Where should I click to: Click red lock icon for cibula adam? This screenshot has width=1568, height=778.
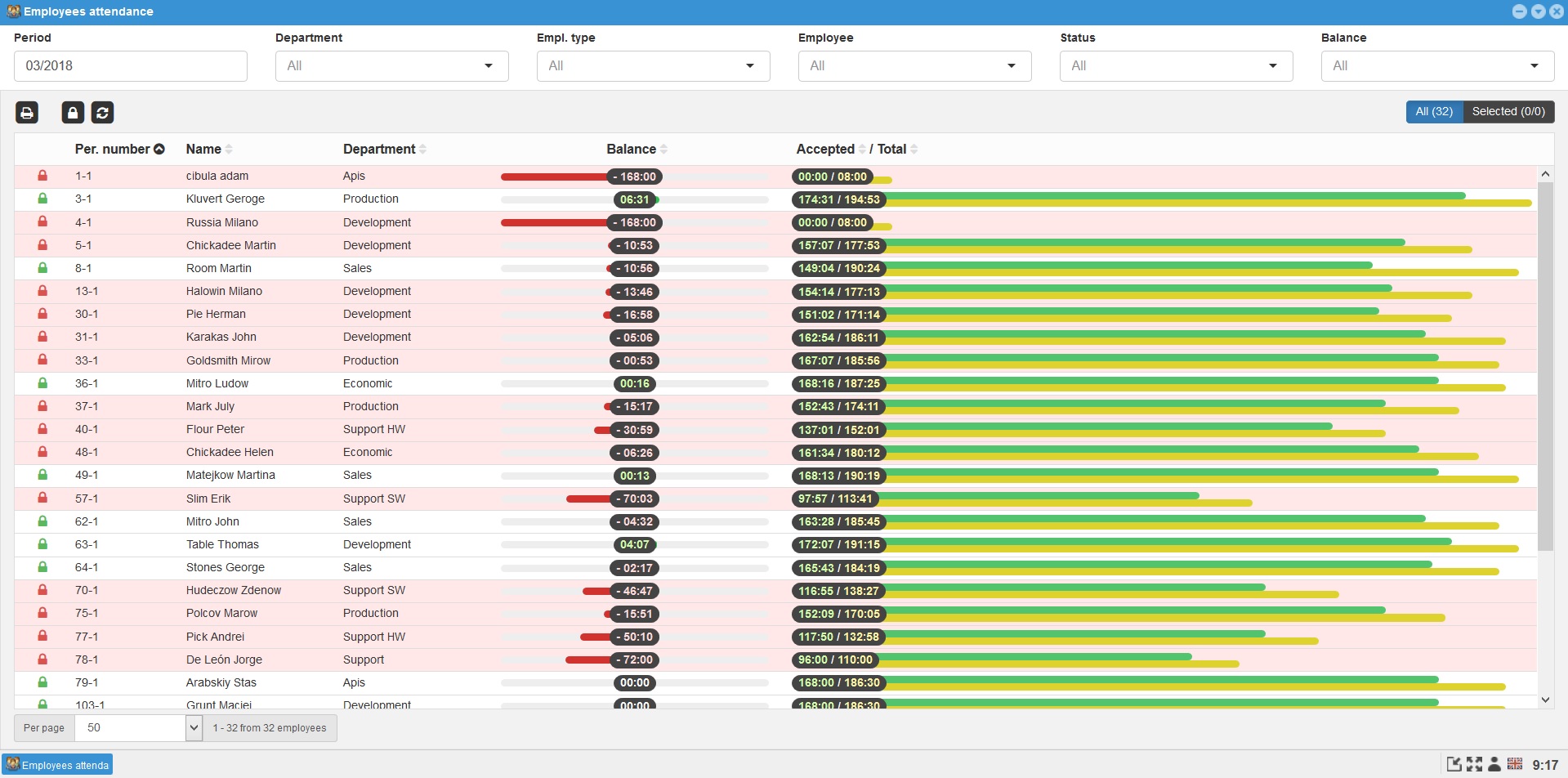pos(42,176)
